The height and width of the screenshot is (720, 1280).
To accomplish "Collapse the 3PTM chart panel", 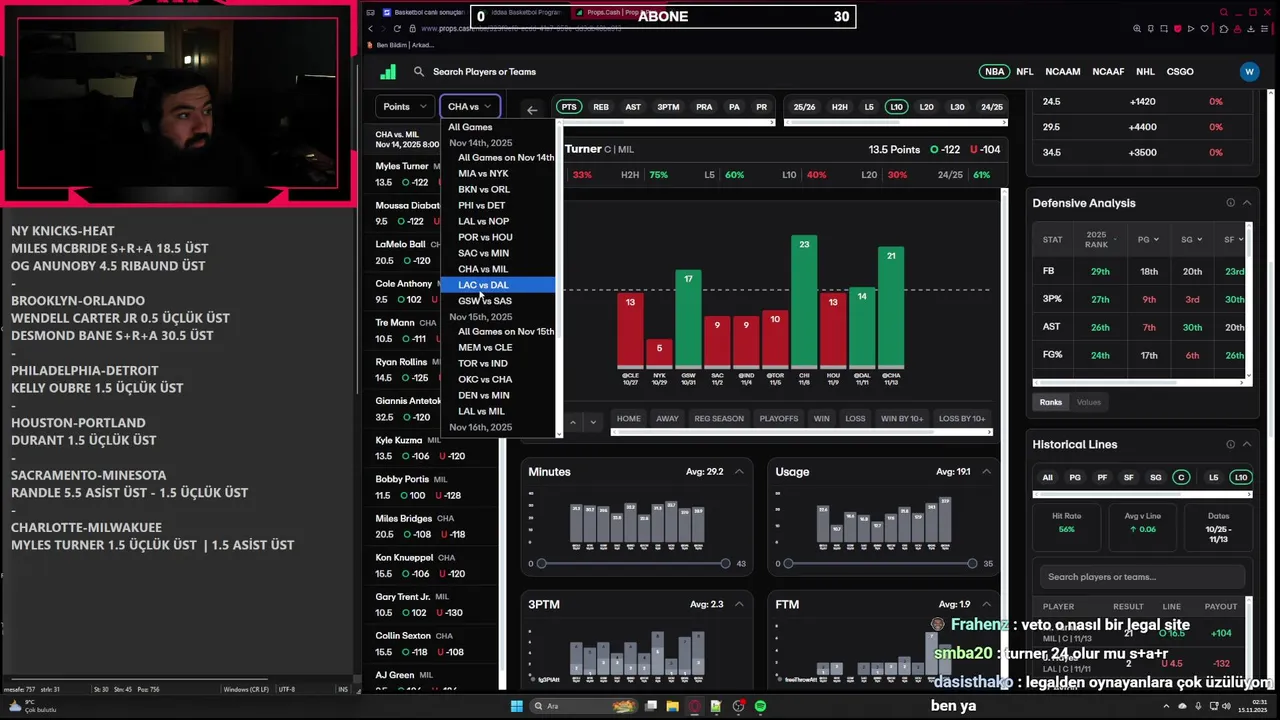I will [739, 604].
